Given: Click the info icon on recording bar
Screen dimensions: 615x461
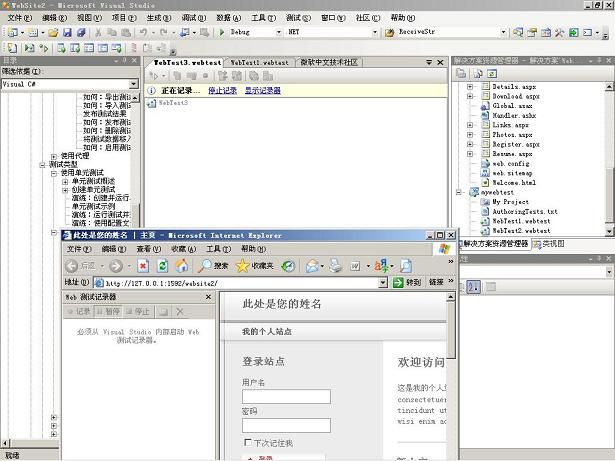Looking at the screenshot, I should pos(151,91).
